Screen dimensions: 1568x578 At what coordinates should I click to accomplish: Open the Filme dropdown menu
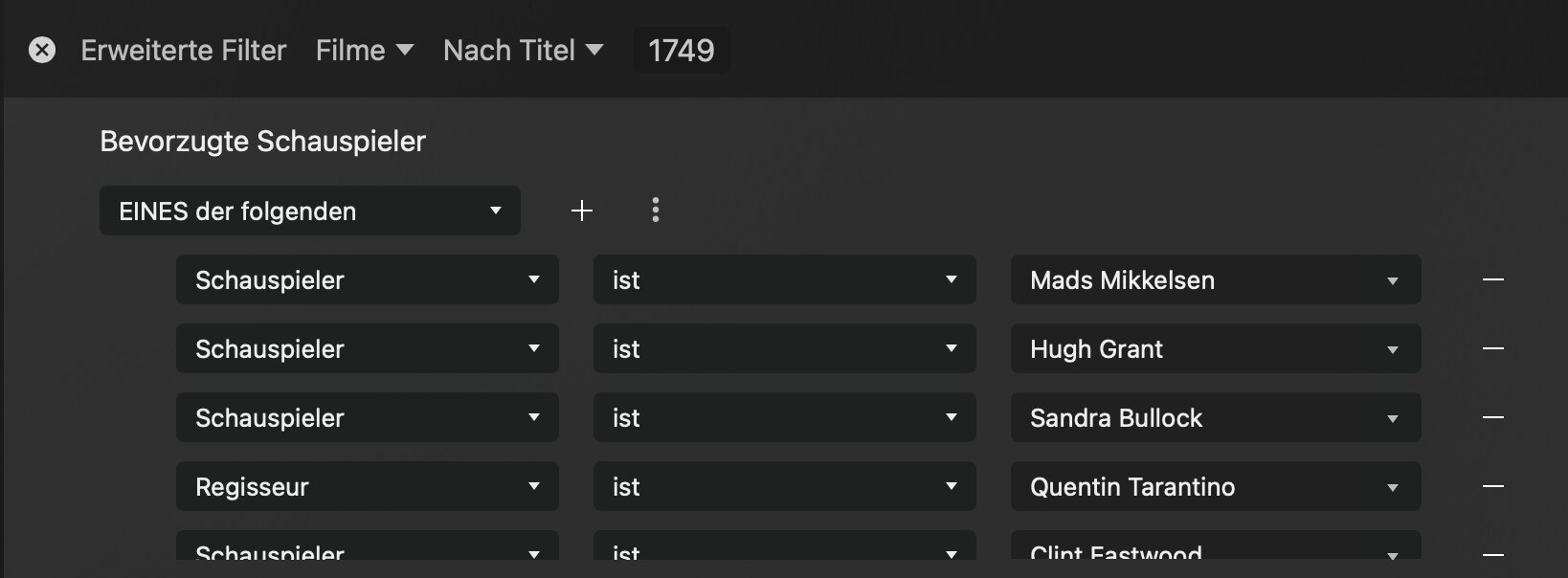[364, 50]
